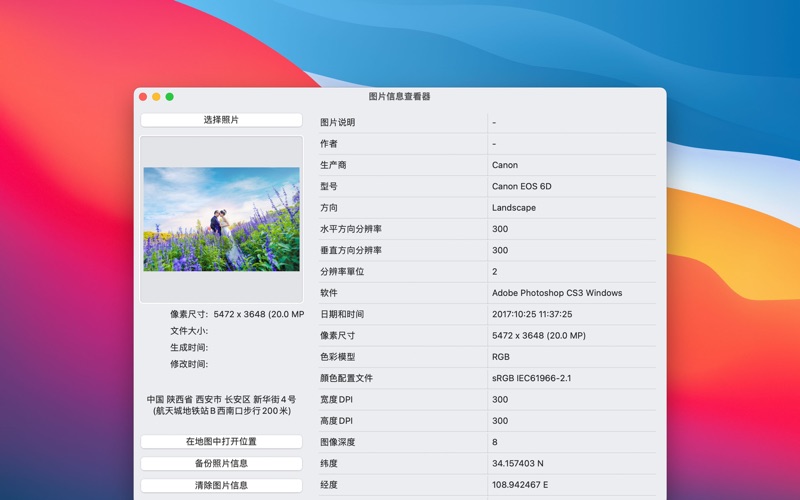Click the Landscape orientation value
Screen dimensions: 800x500
point(514,208)
